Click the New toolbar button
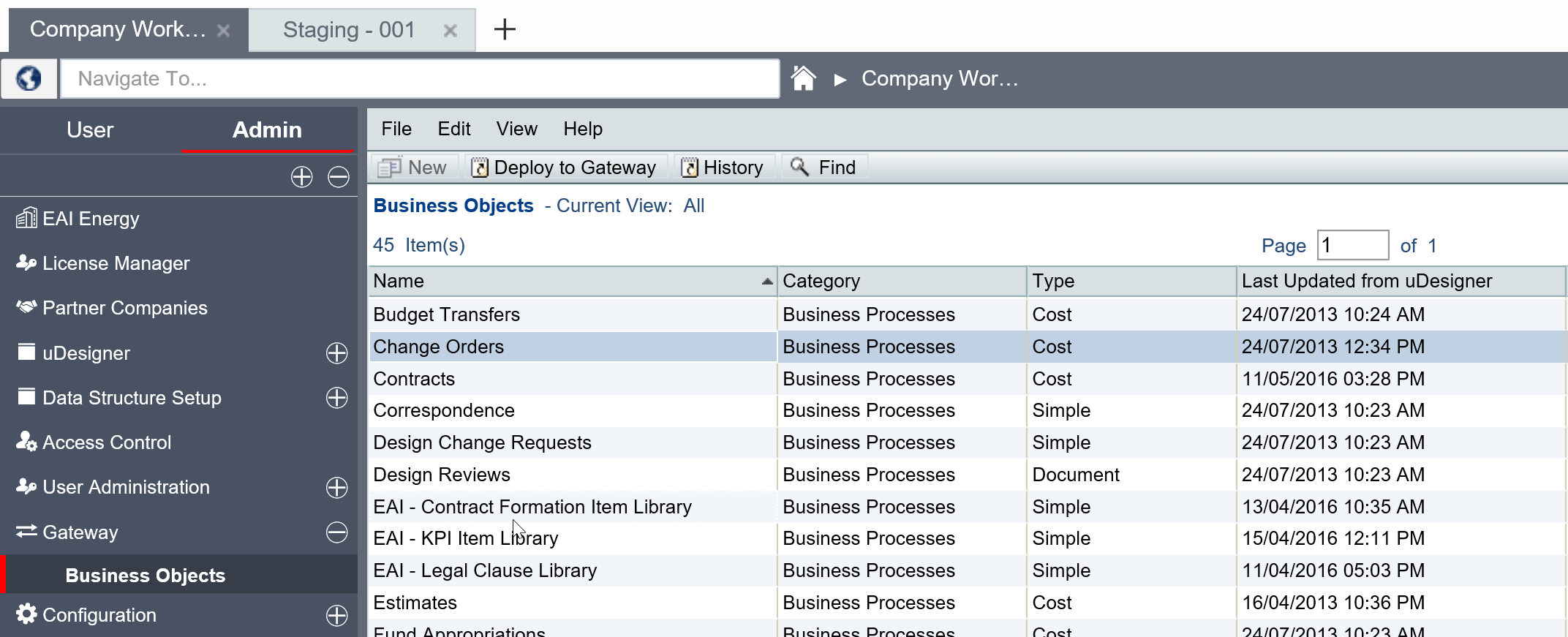The width and height of the screenshot is (1568, 637). 413,167
